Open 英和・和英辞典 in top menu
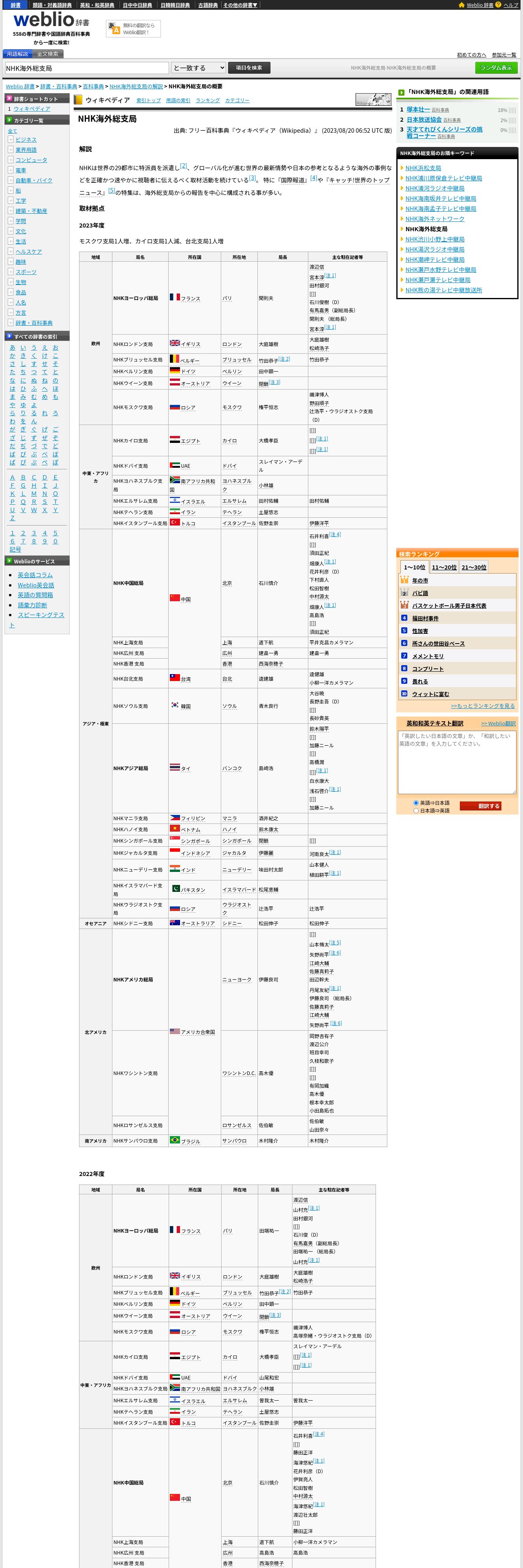This screenshot has height=1568, width=523. [x=97, y=5]
